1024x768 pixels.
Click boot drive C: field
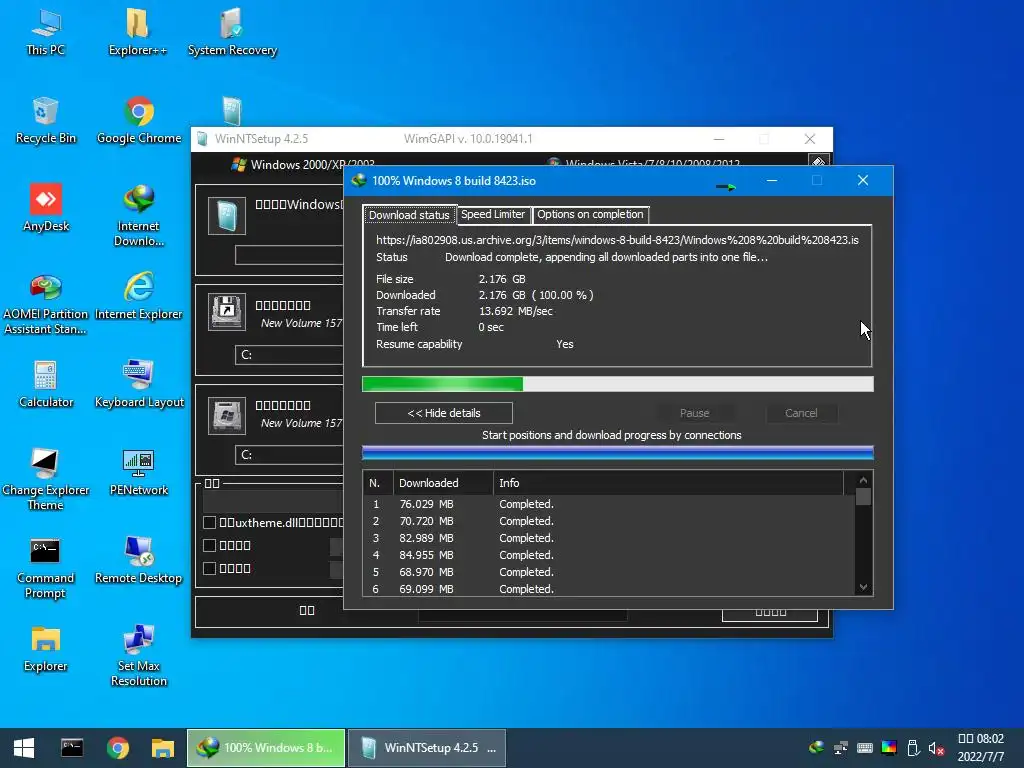tap(289, 355)
